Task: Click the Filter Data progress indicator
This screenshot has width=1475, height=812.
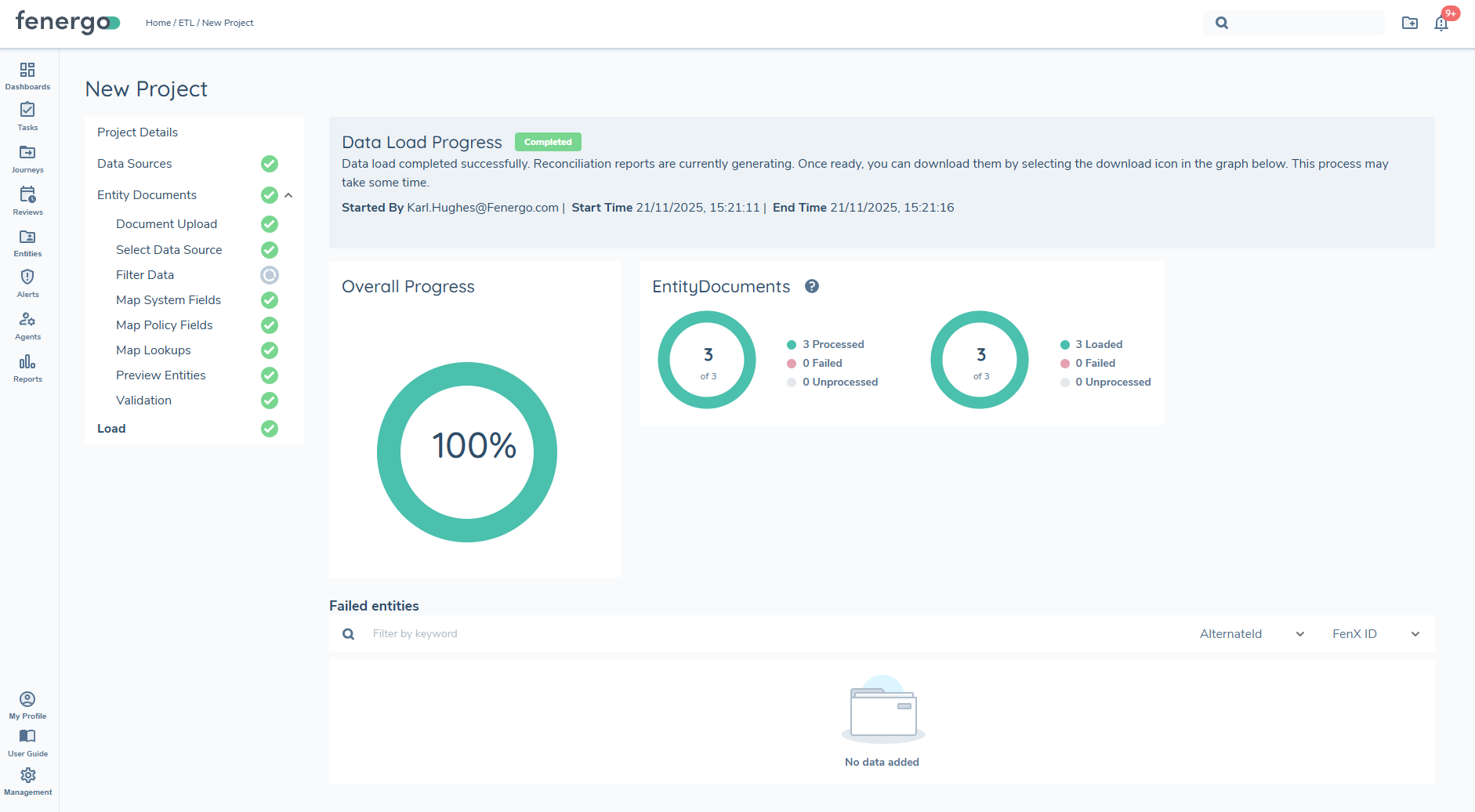Action: click(x=270, y=275)
